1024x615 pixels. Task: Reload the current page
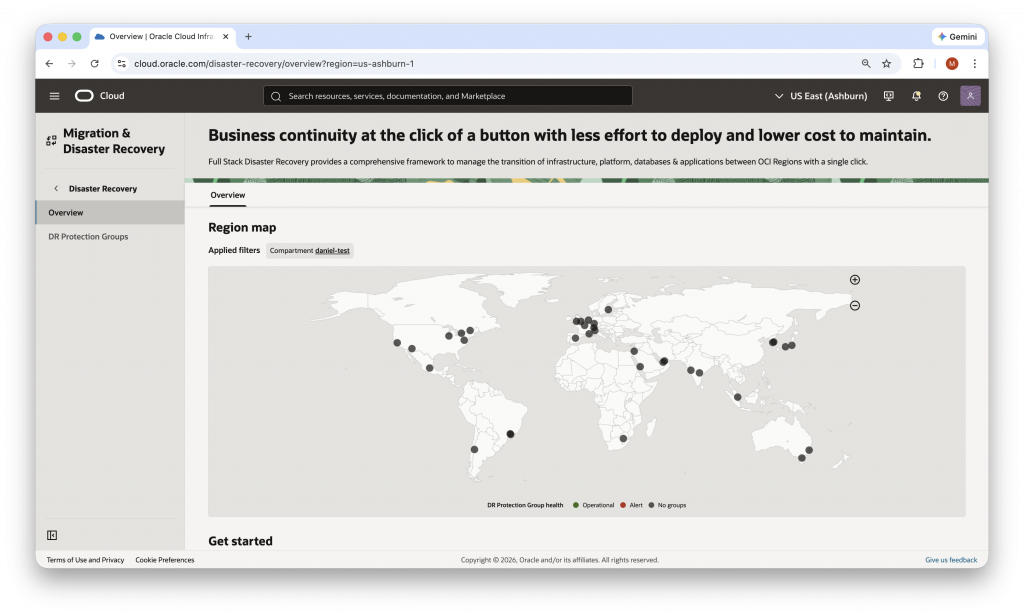pos(95,63)
